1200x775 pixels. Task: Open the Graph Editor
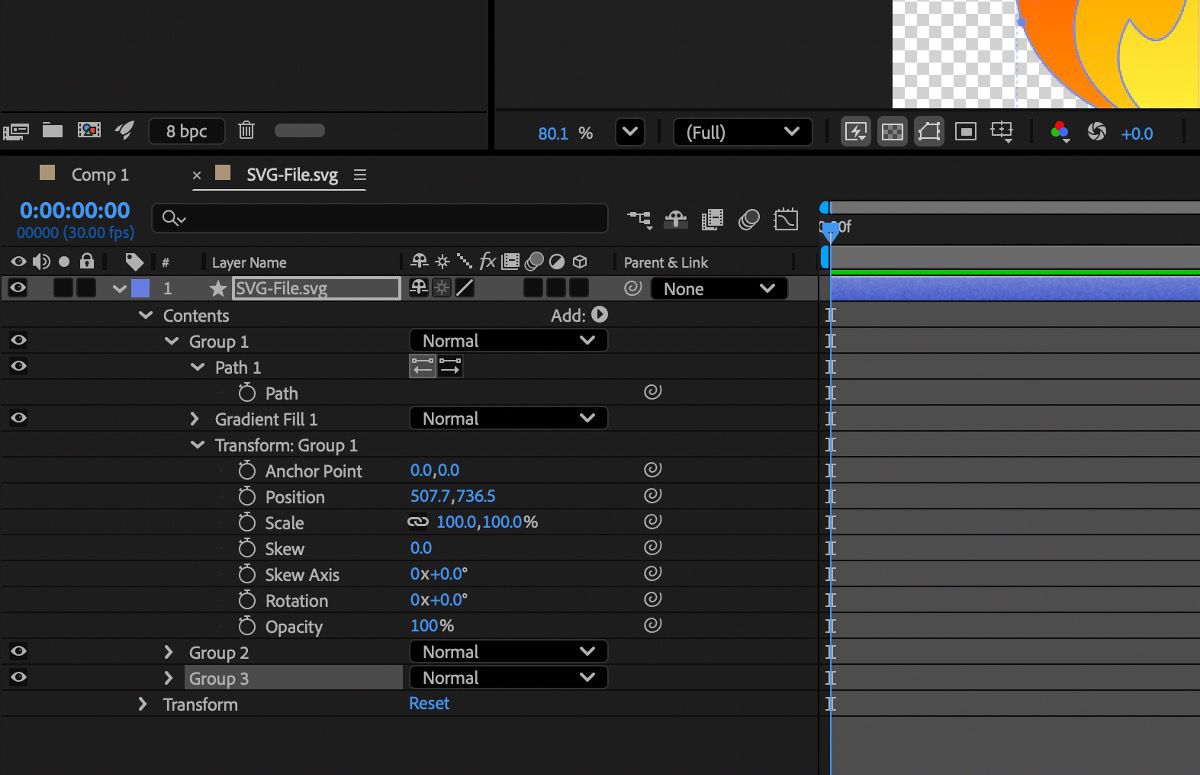(x=786, y=218)
